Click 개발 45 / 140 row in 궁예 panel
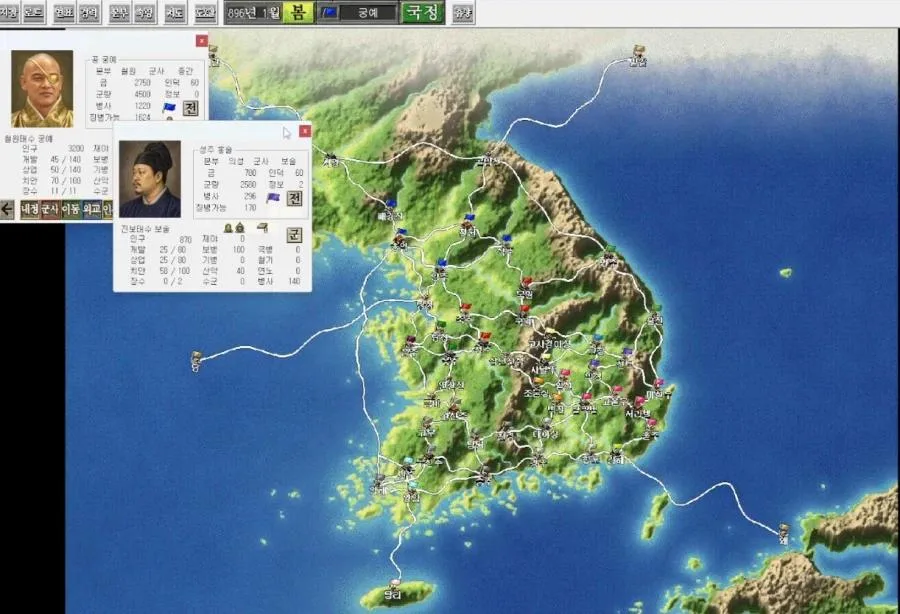The image size is (900, 614). 52,159
